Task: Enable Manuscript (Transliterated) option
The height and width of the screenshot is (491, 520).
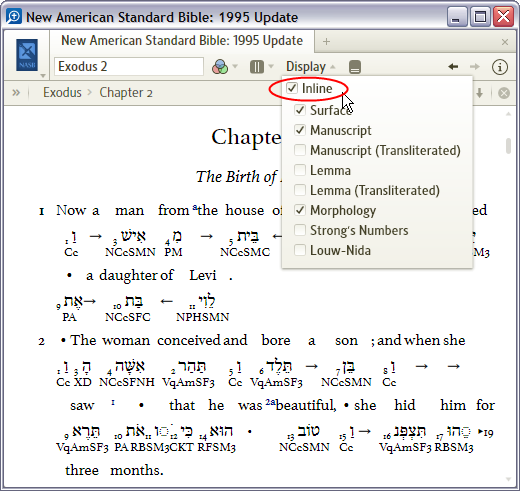Action: [300, 150]
